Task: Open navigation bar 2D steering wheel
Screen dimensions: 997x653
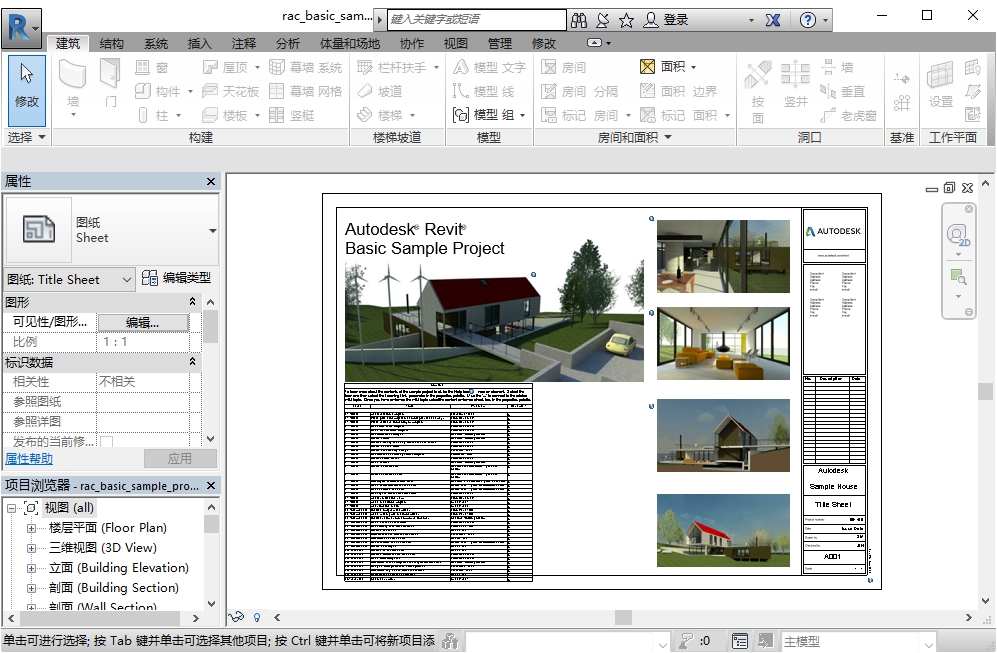Action: click(958, 235)
